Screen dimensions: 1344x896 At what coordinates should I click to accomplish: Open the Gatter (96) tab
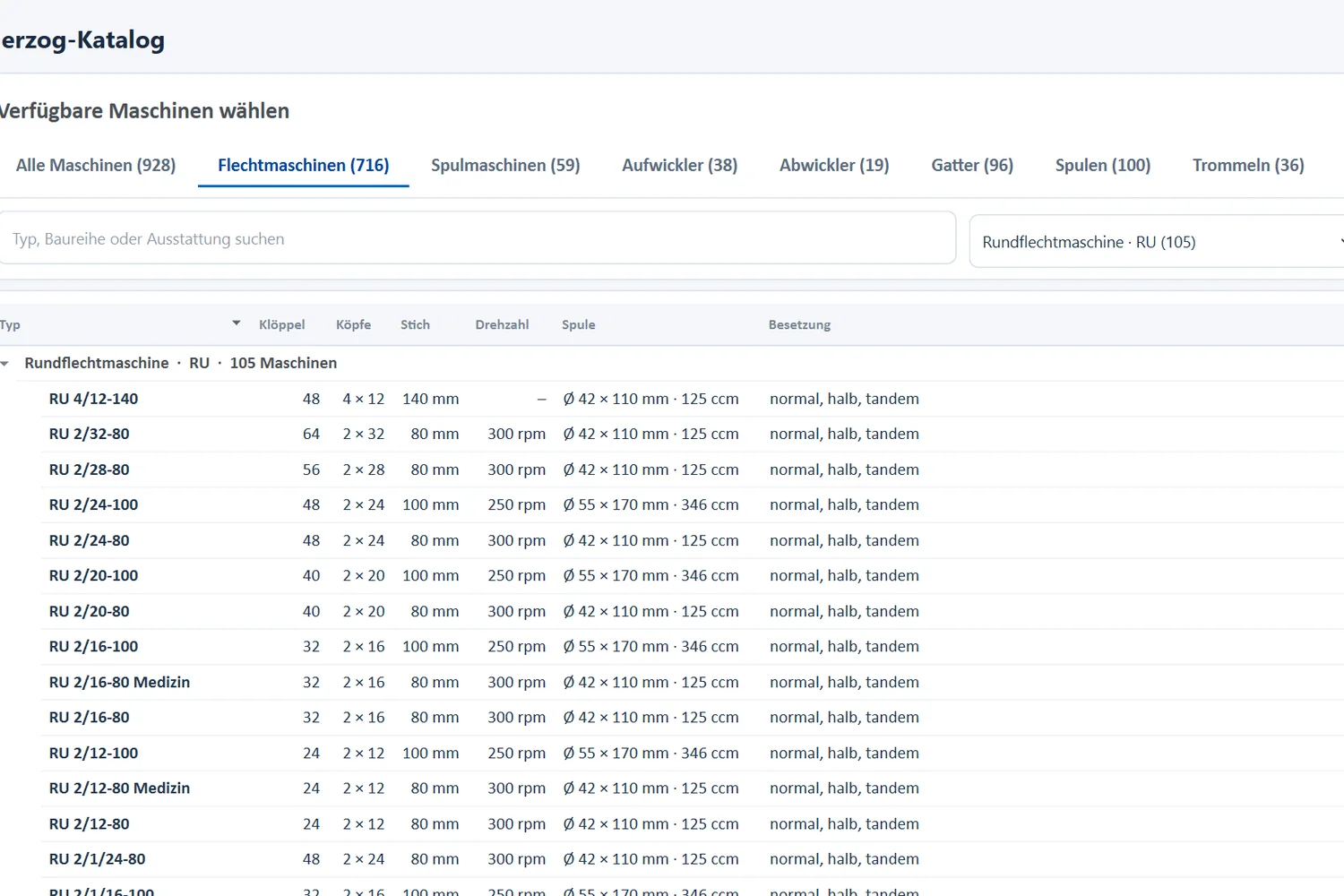pos(972,165)
